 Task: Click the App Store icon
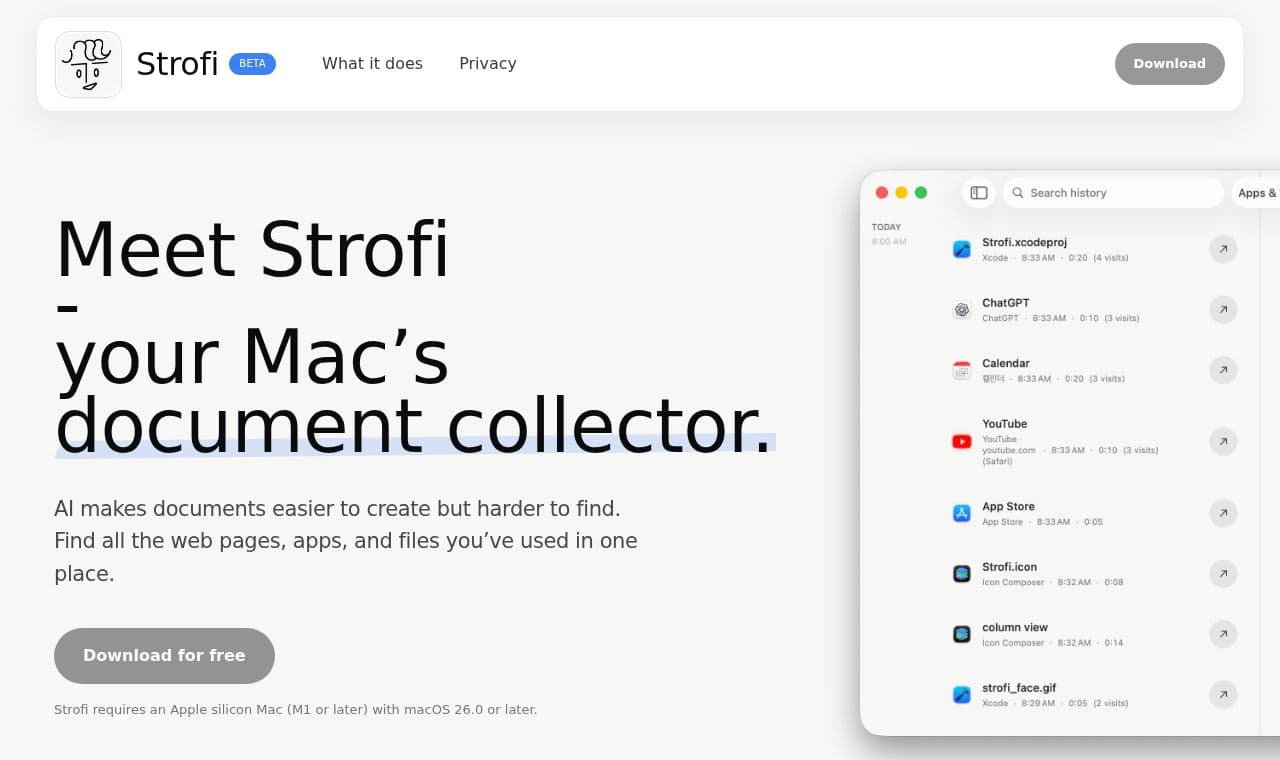pos(962,513)
